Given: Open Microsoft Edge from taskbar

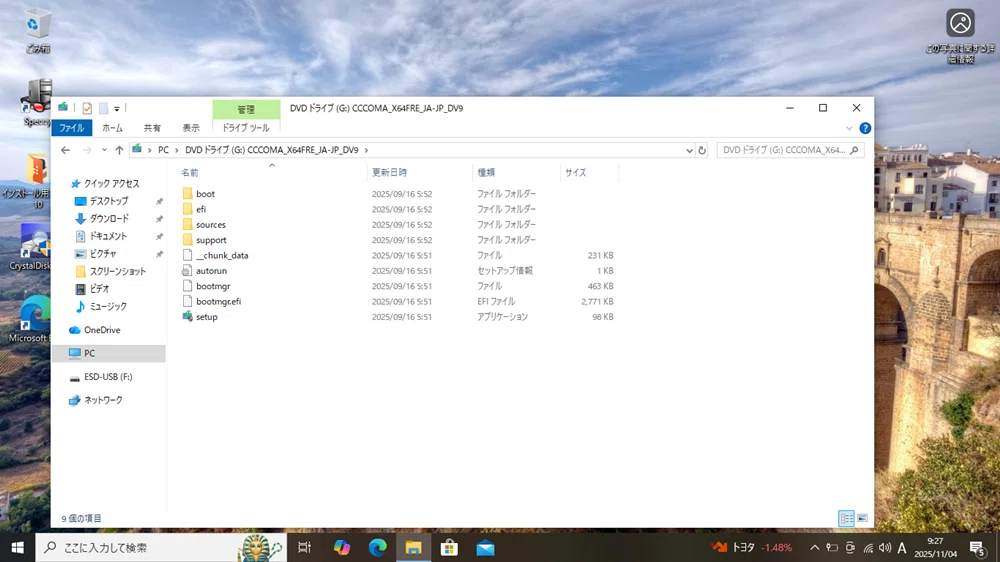Looking at the screenshot, I should click(x=378, y=547).
